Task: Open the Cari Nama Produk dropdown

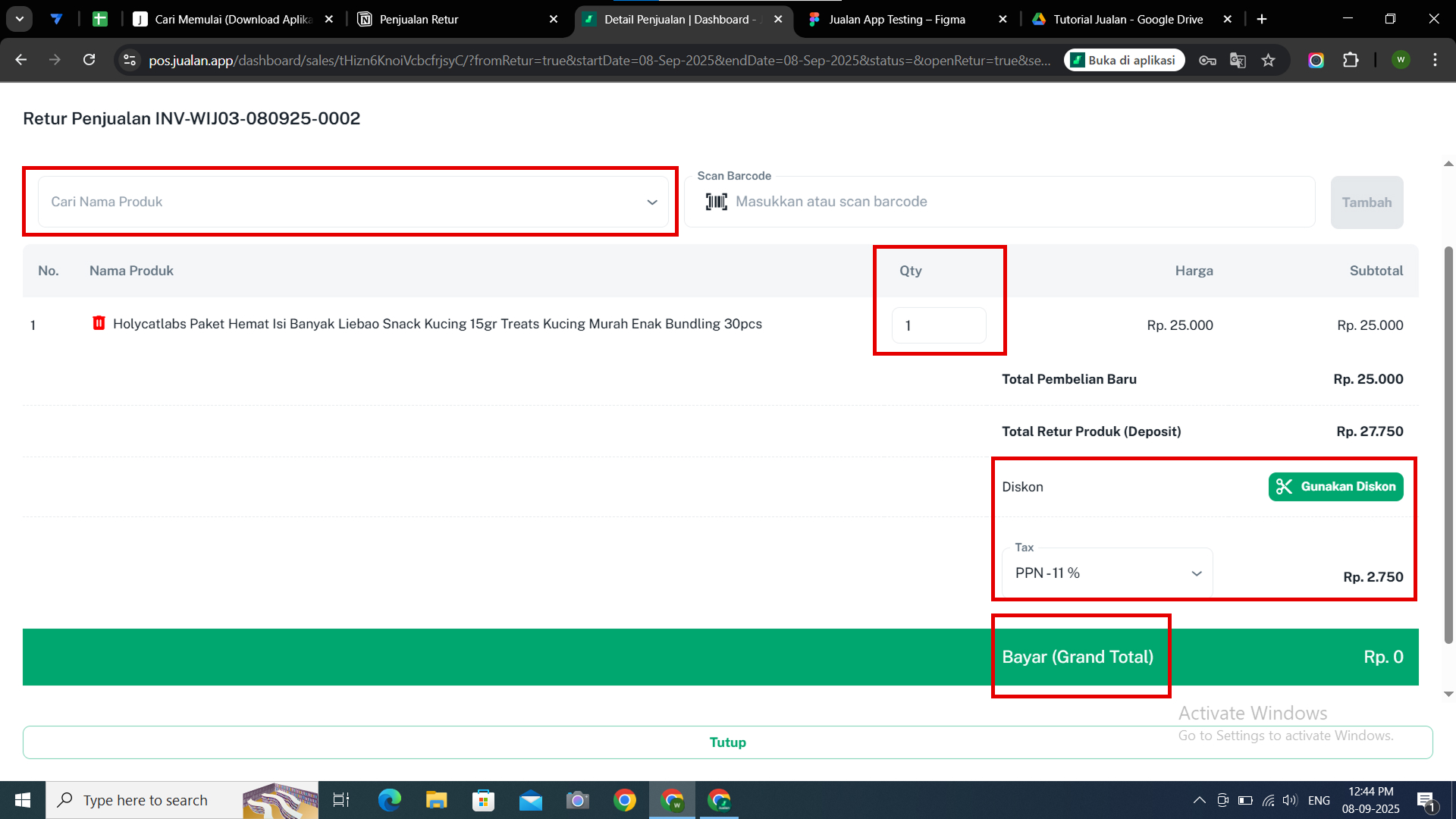Action: 353,202
